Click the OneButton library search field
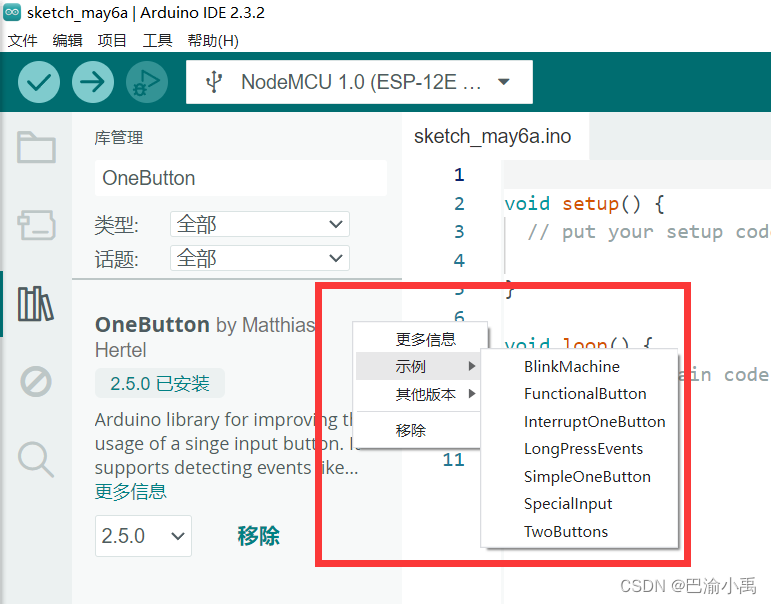The height and width of the screenshot is (604, 771). pos(241,178)
